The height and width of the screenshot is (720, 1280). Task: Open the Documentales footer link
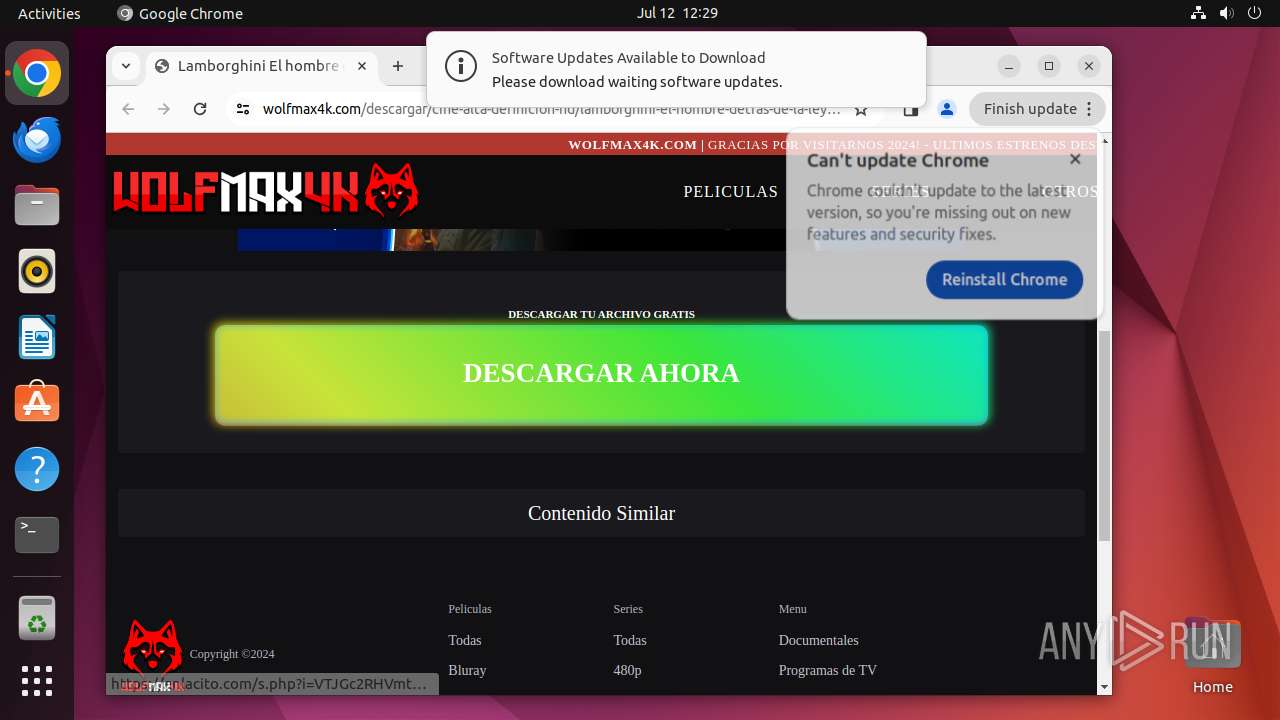819,640
